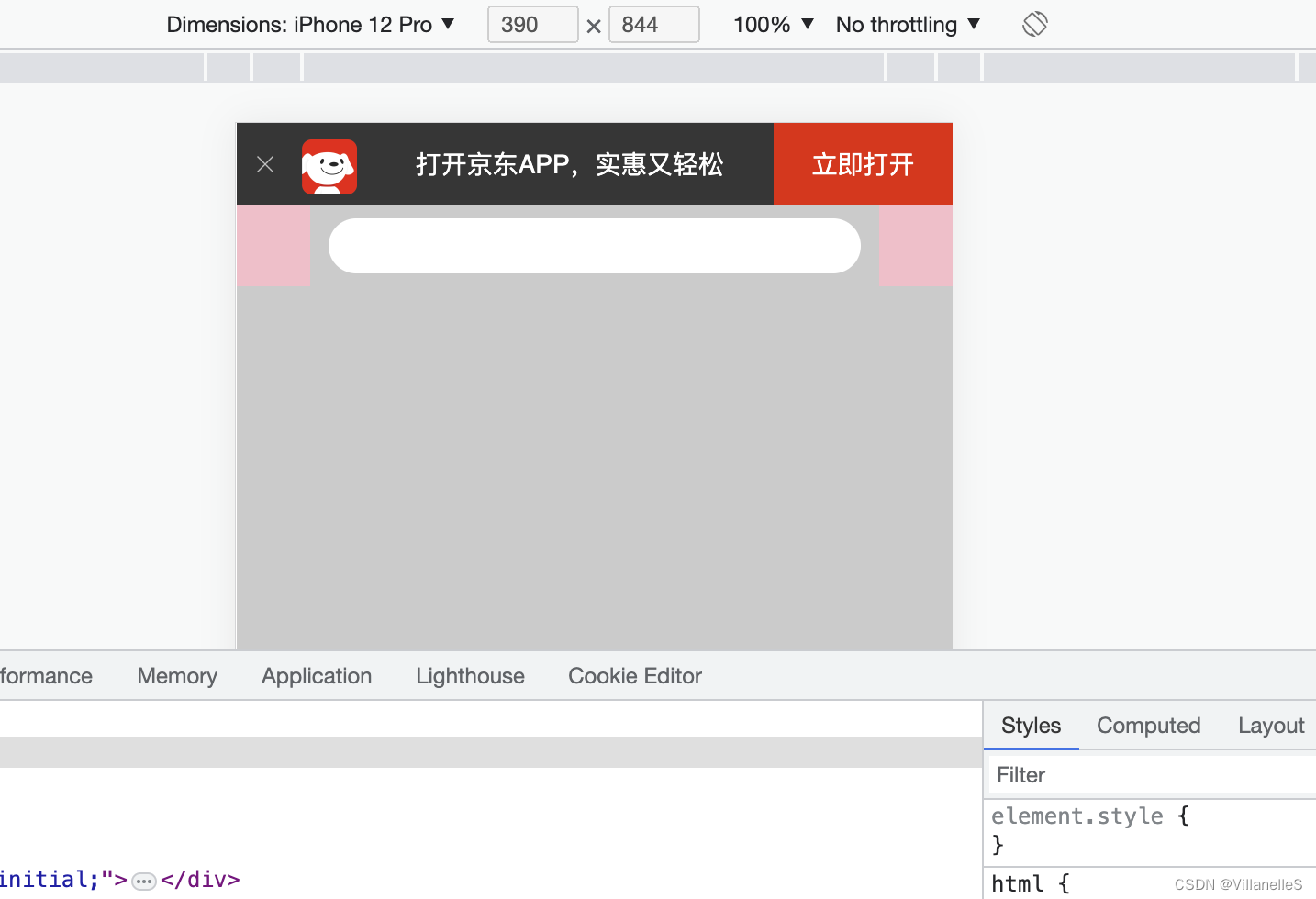Viewport: 1316px width, 899px height.
Task: Select the Computed pane tab
Action: [x=1148, y=726]
